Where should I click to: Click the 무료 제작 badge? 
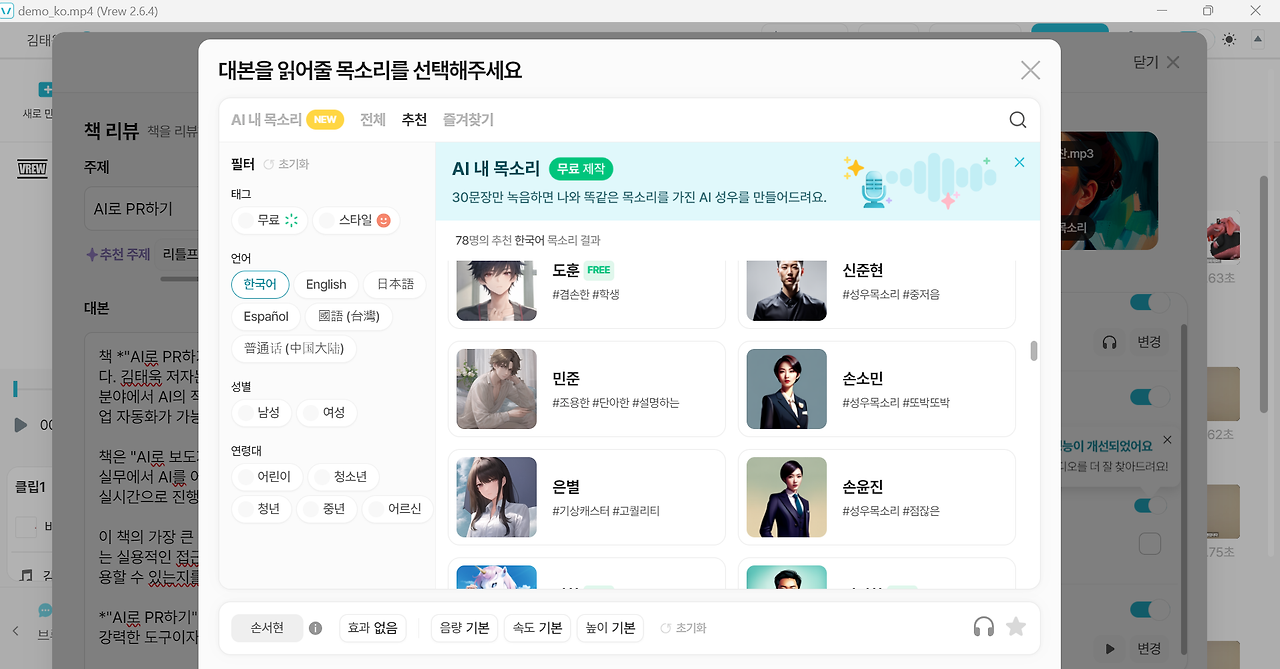[x=581, y=168]
